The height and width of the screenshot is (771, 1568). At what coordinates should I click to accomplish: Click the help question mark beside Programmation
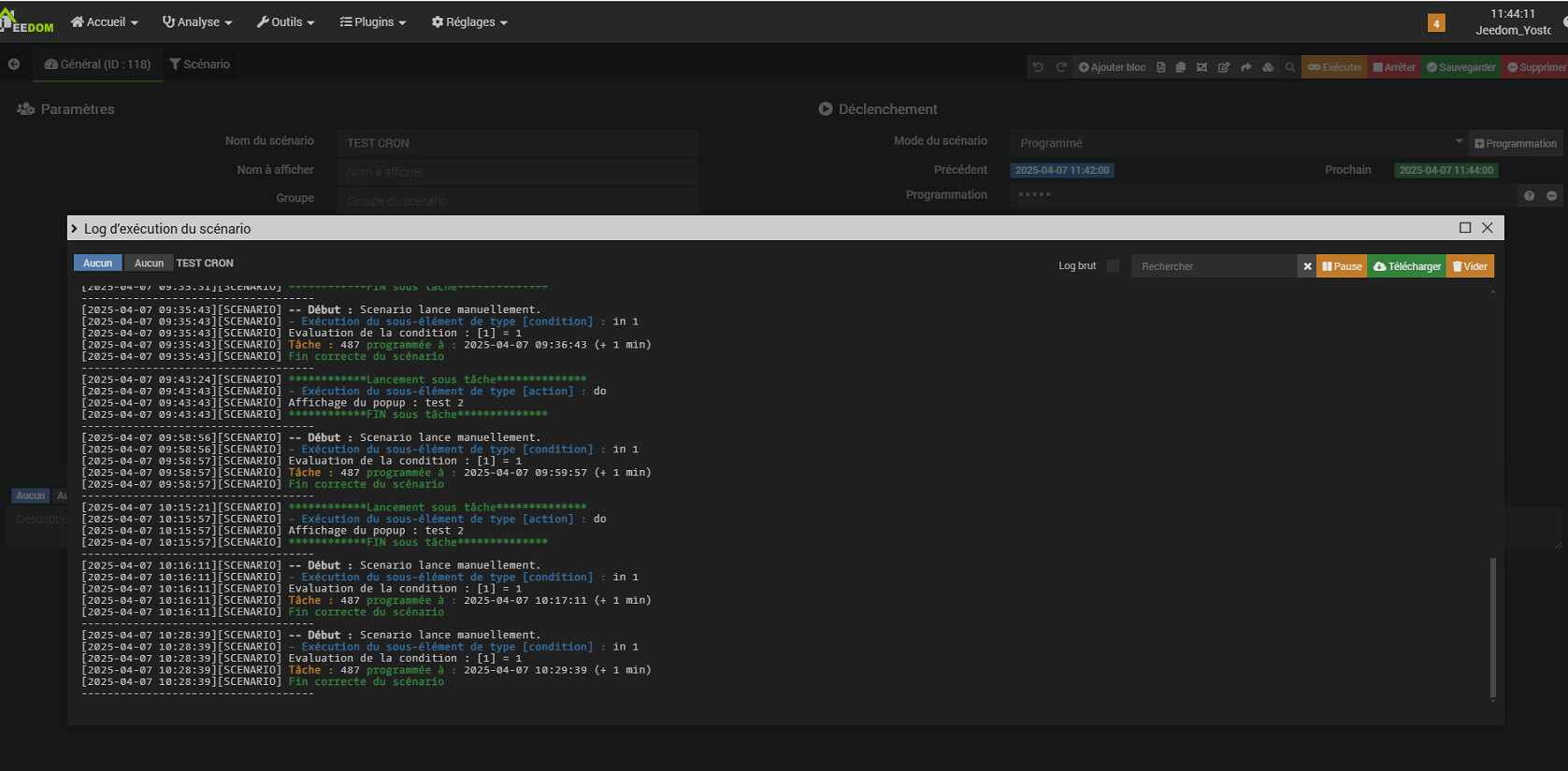pyautogui.click(x=1529, y=196)
